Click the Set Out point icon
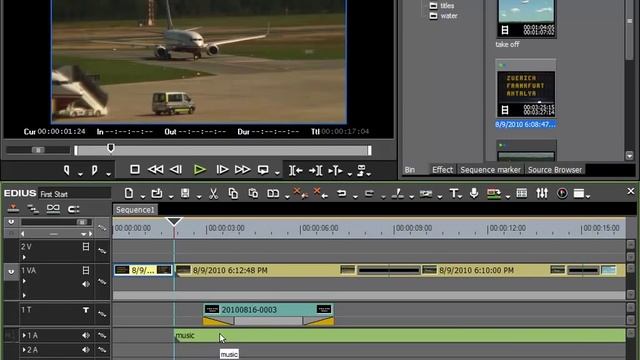640x360 pixels. 94,170
